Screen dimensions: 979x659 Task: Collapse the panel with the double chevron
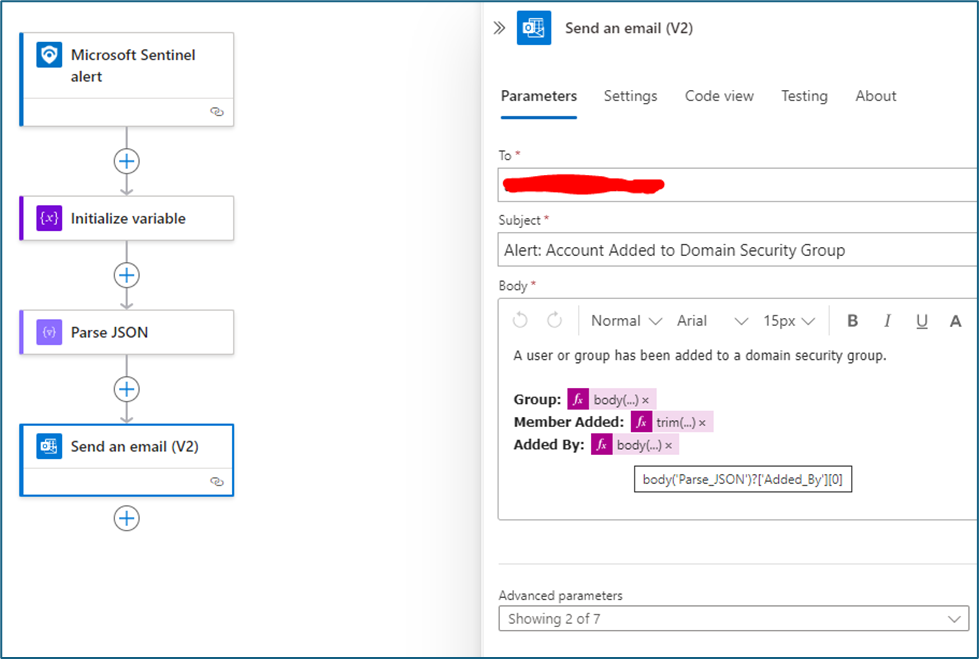(499, 29)
